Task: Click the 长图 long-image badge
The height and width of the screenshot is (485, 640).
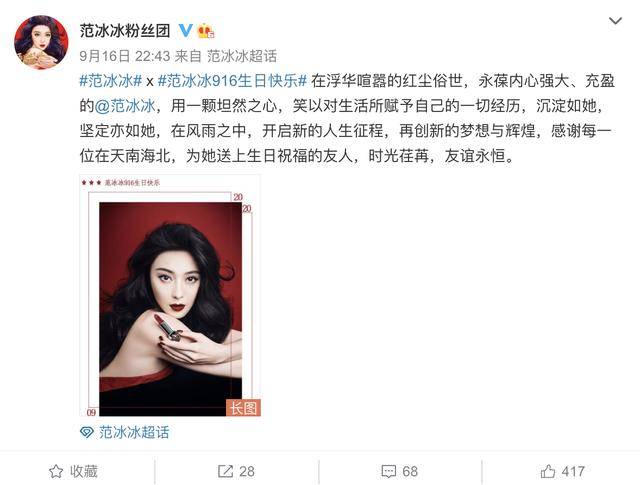Action: point(243,407)
